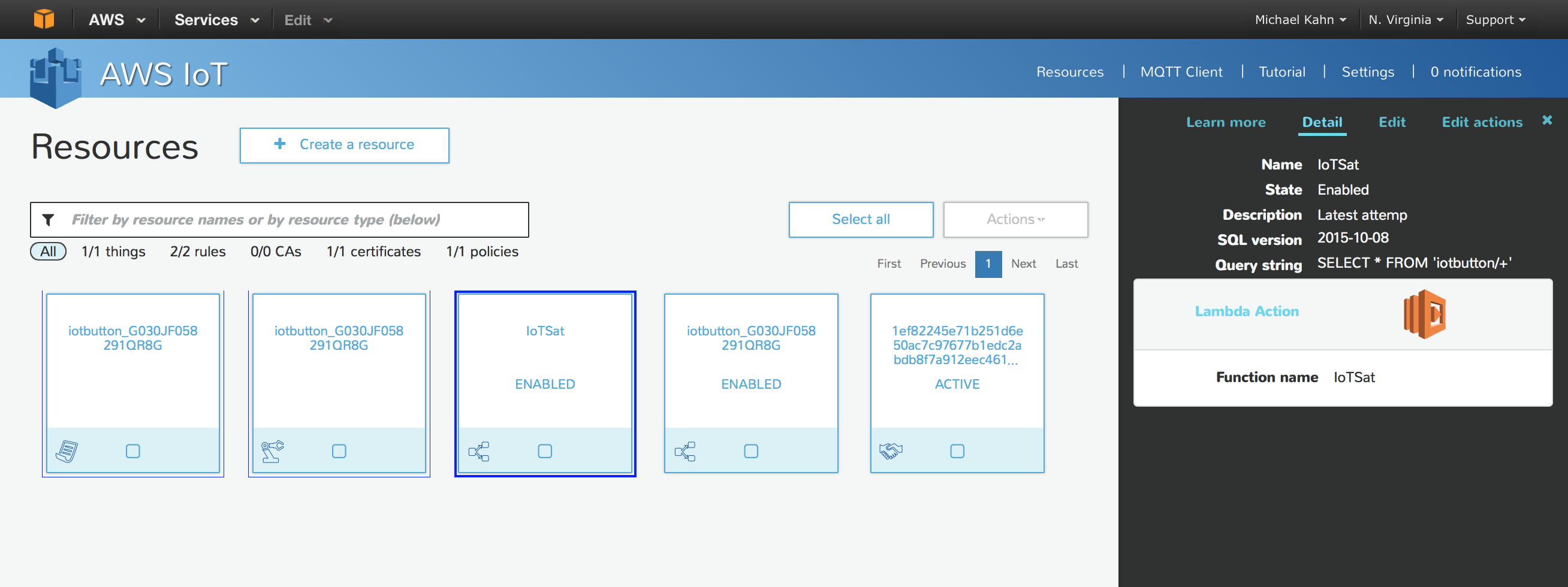Click the rule icon on IoTSat card
Screen dimensions: 1568x587
pyautogui.click(x=479, y=452)
